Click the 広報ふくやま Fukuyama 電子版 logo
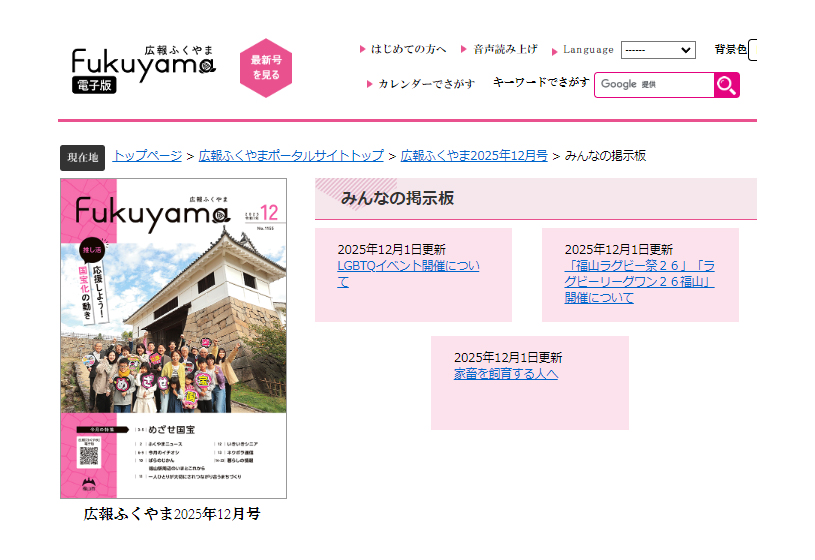 coord(143,68)
